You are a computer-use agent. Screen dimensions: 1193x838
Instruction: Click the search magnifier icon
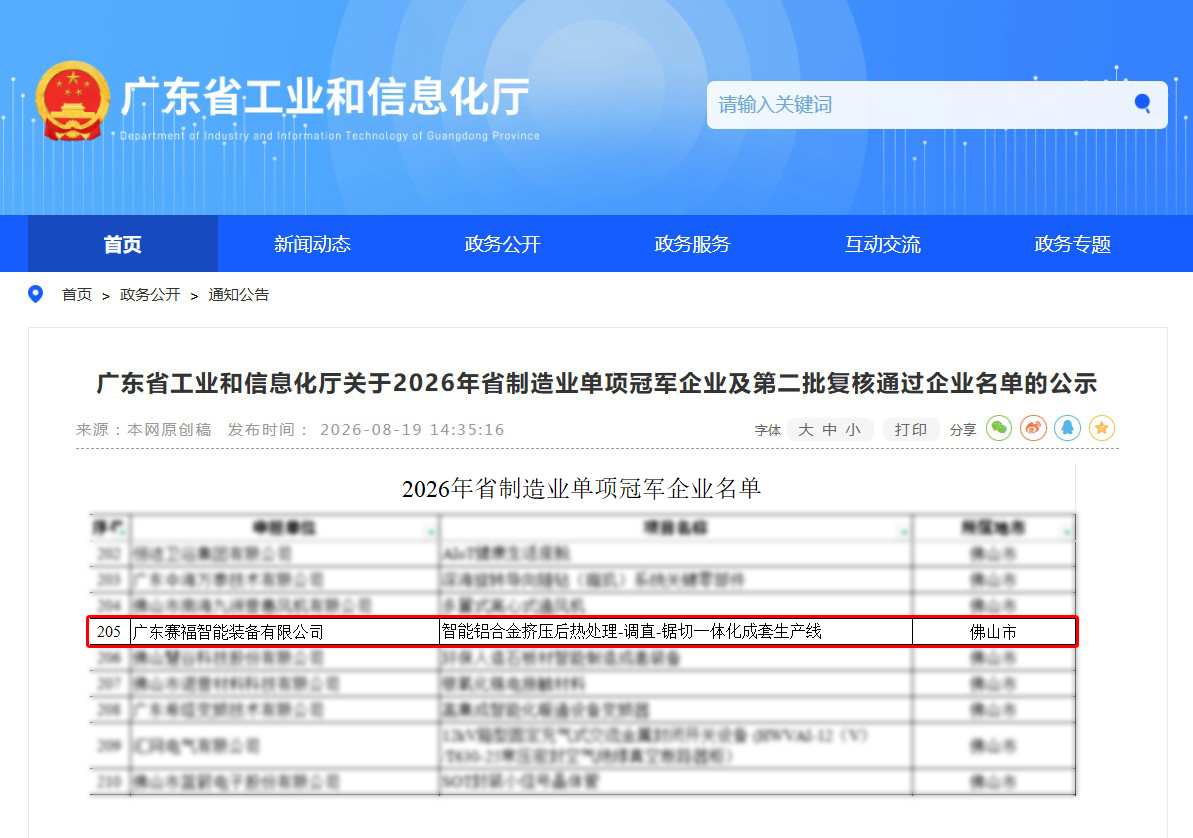point(1142,104)
